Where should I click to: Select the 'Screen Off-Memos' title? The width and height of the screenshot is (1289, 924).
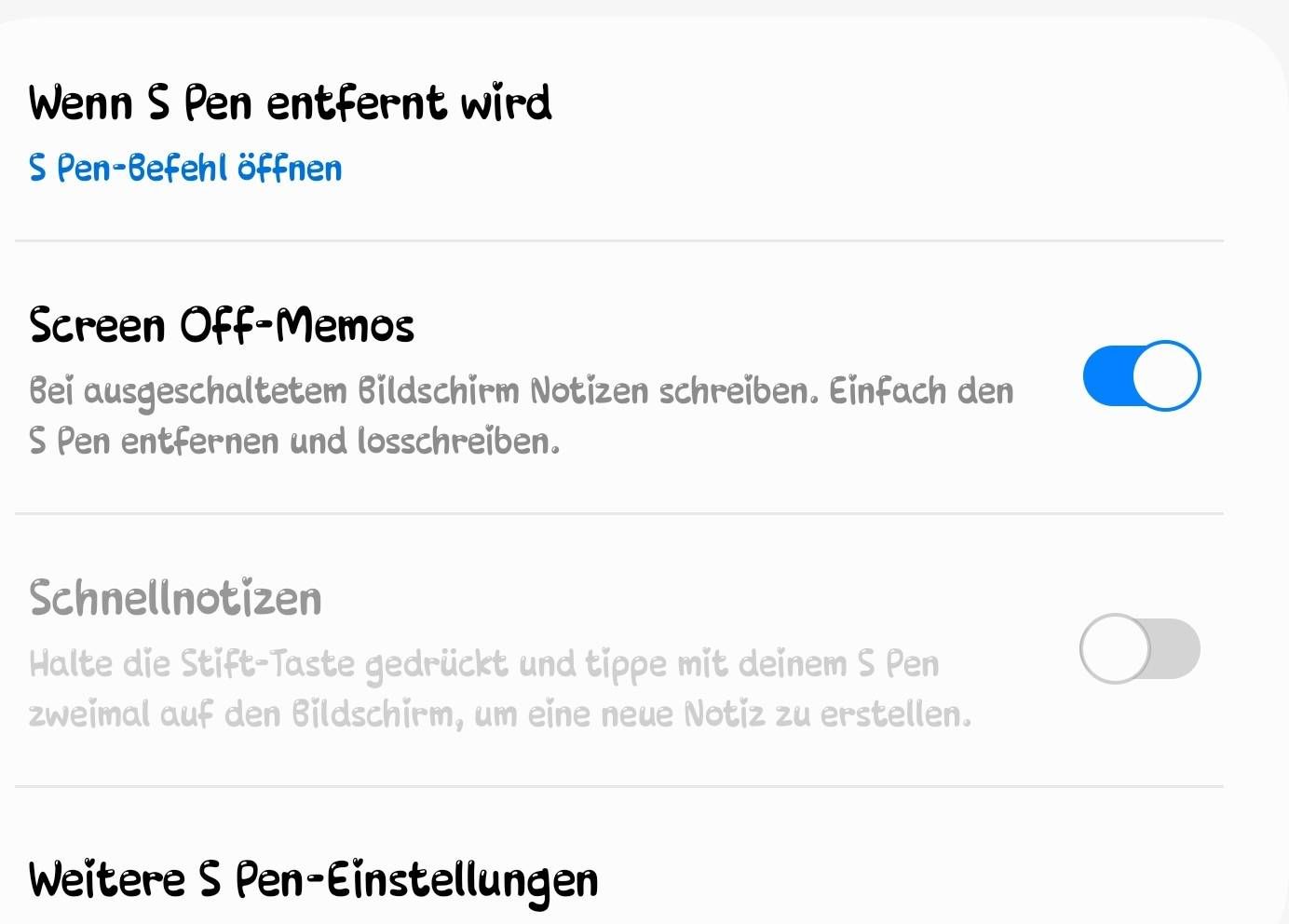(x=222, y=325)
